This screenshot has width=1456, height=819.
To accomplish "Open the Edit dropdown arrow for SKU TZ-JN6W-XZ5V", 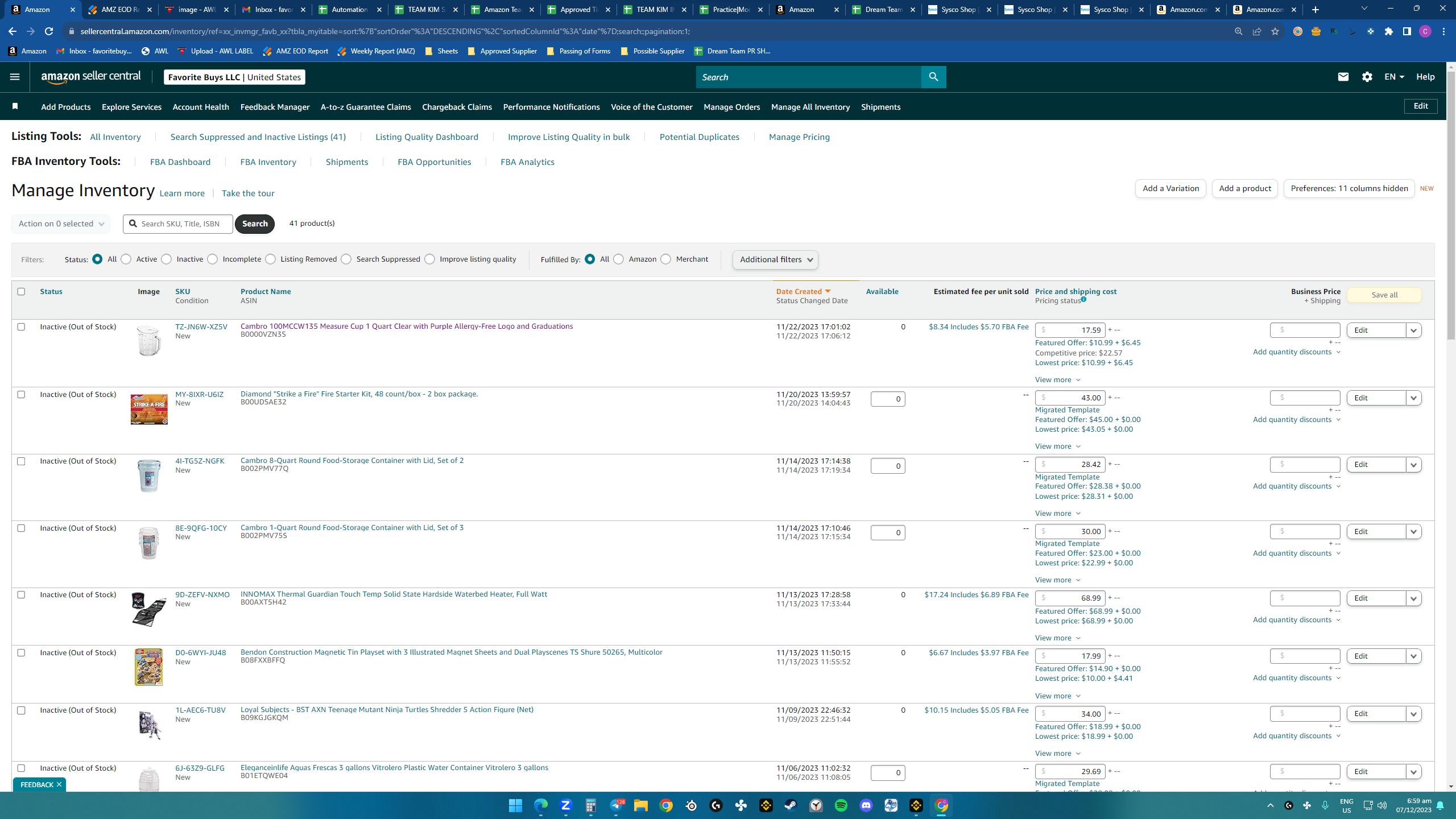I will [1414, 330].
